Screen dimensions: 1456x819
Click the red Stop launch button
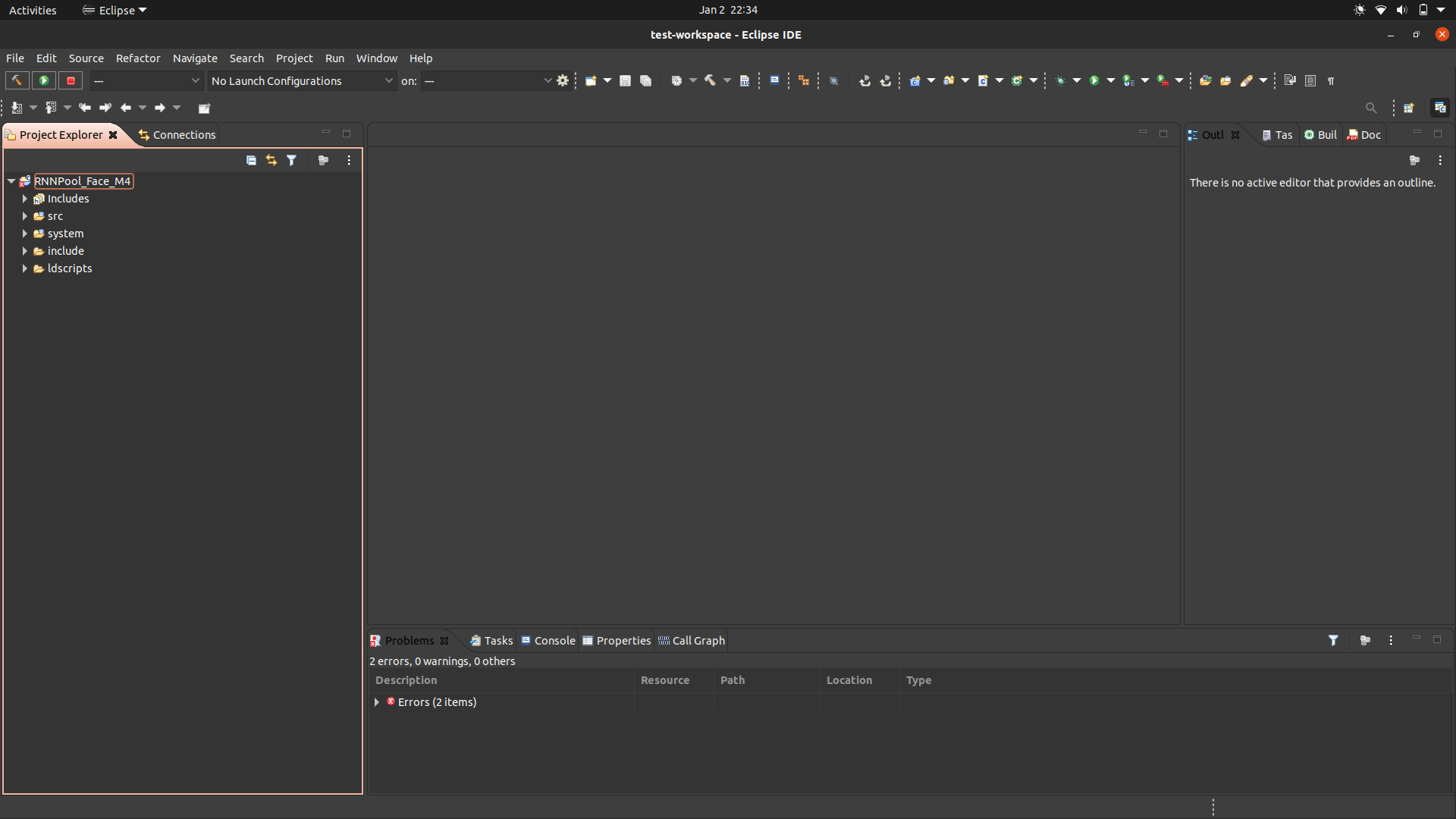(71, 80)
